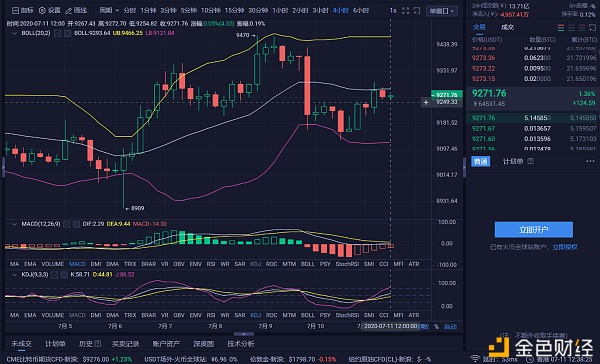Open the 技术分析 technical analysis tab
Screen dimensions: 600x364
pyautogui.click(x=241, y=344)
